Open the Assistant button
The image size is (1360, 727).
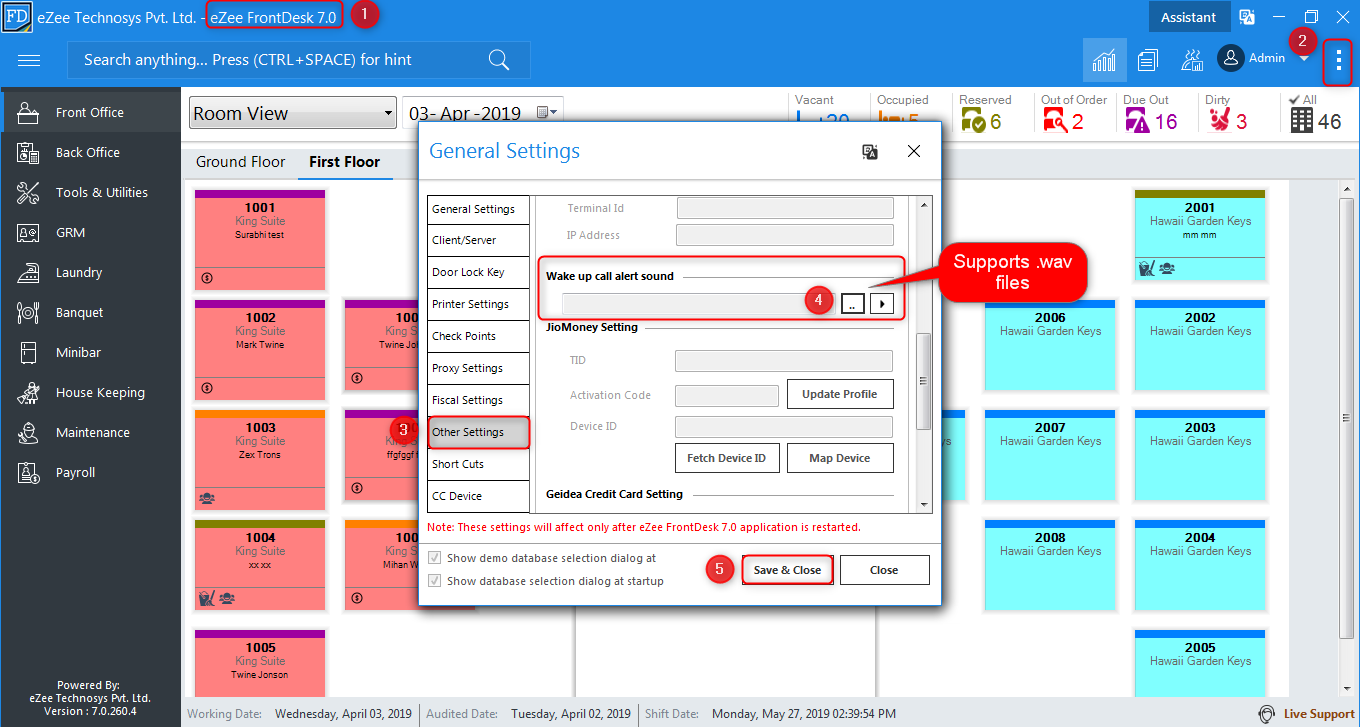pyautogui.click(x=1188, y=17)
